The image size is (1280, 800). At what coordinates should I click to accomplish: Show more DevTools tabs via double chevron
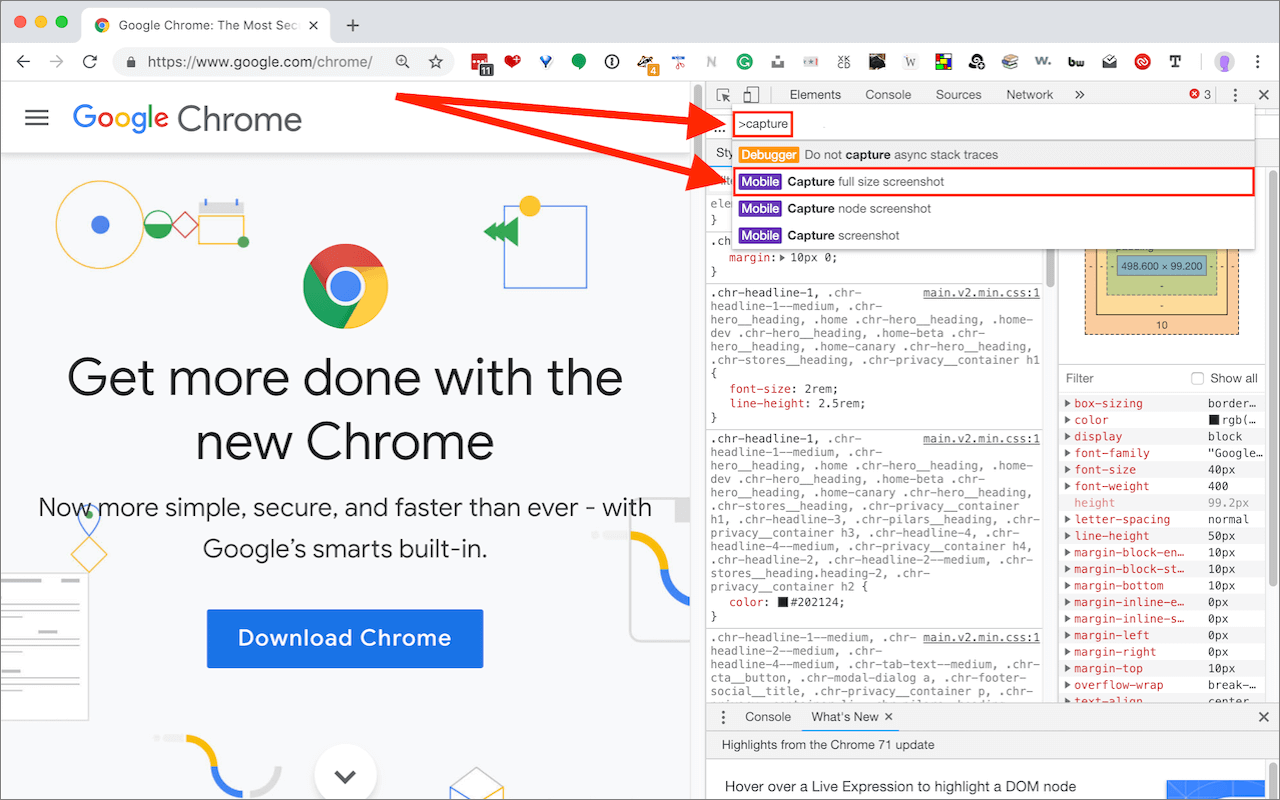pos(1079,95)
